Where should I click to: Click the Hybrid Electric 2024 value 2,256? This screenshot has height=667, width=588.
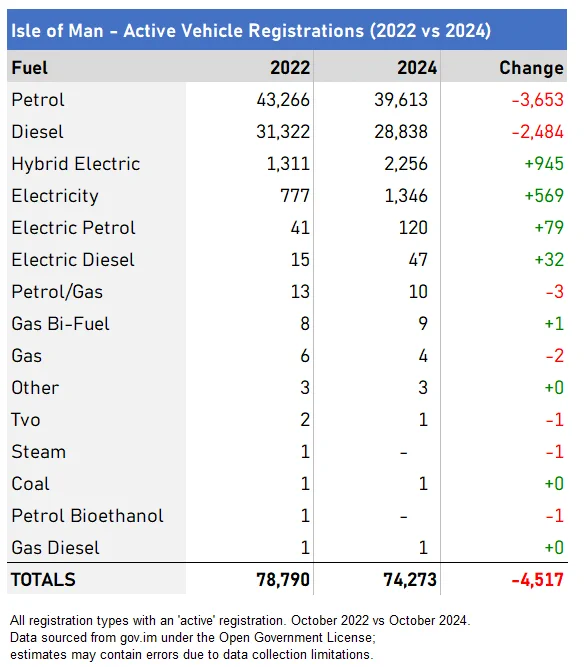pyautogui.click(x=406, y=164)
